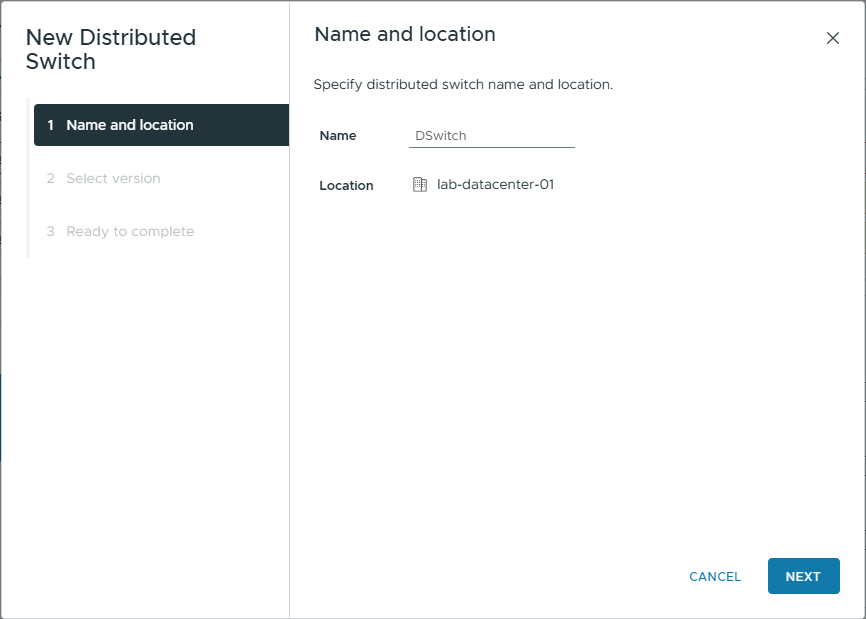Click the Name field label
This screenshot has height=619, width=866.
coord(337,136)
